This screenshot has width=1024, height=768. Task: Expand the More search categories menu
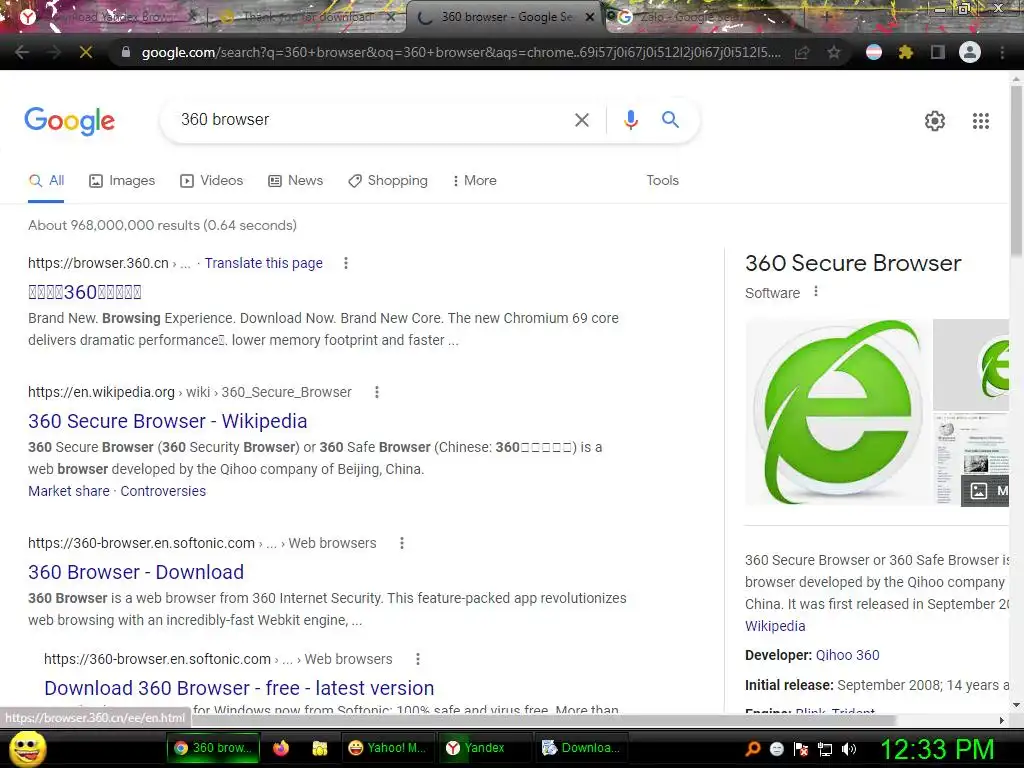click(475, 181)
